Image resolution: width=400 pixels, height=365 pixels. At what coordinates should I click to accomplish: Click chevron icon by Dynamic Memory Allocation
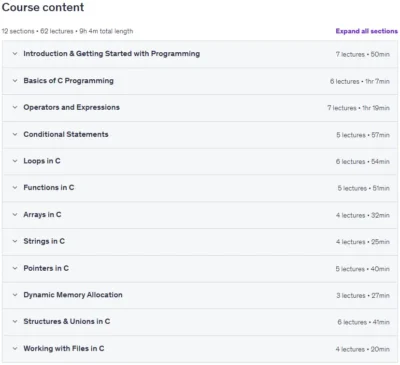point(15,295)
